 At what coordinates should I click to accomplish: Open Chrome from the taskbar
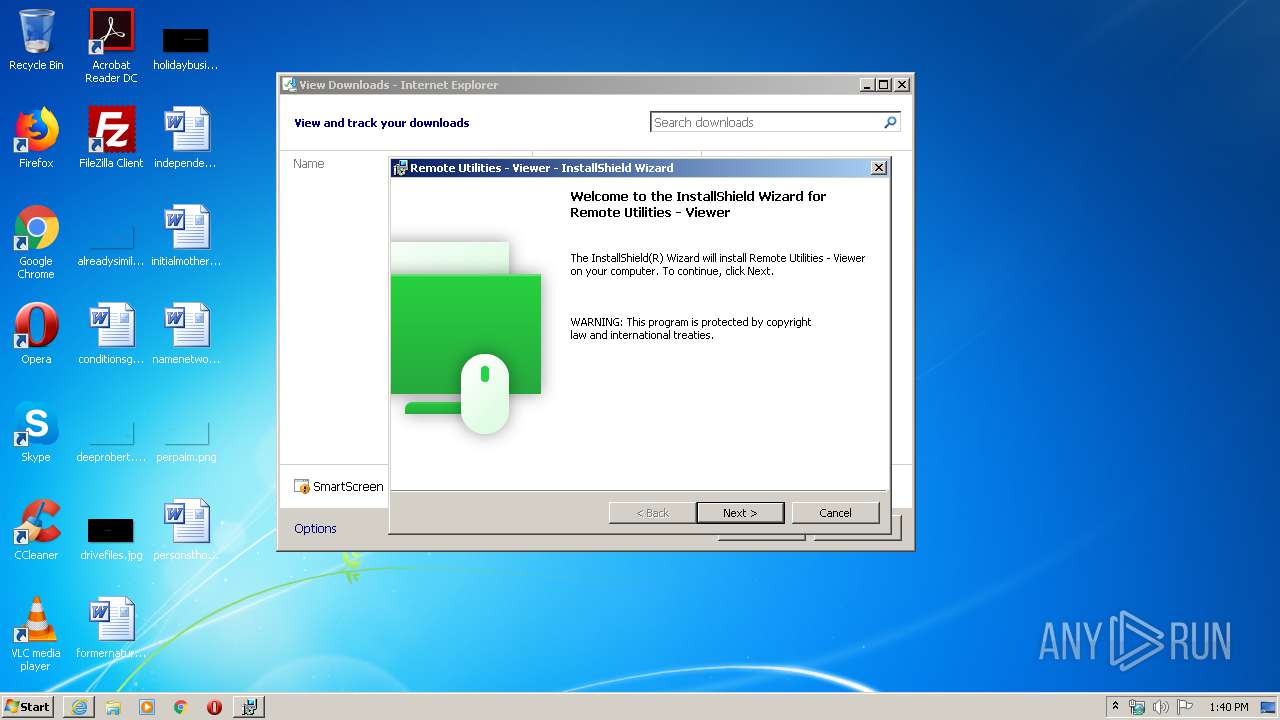181,707
